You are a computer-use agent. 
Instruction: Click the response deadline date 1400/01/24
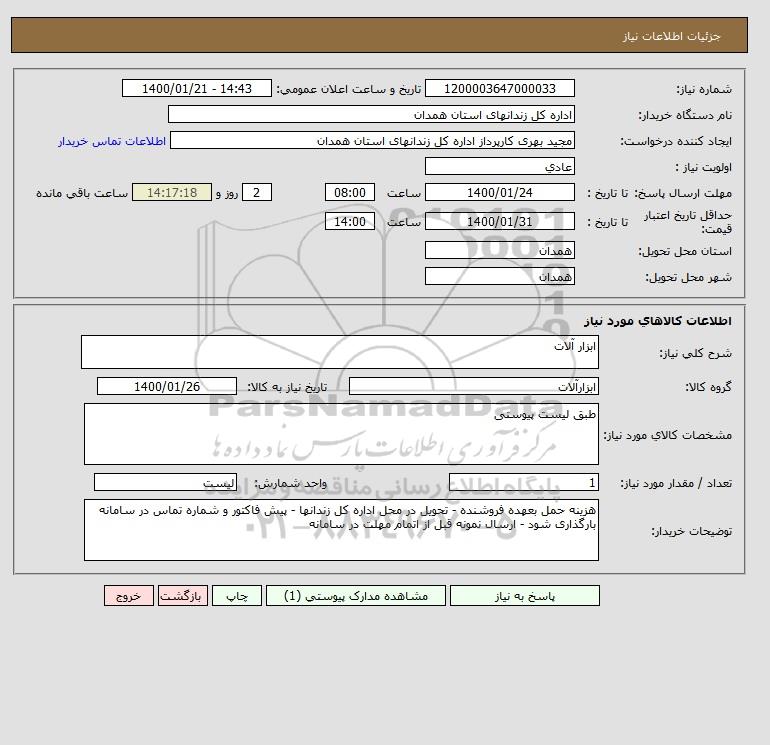coord(499,193)
